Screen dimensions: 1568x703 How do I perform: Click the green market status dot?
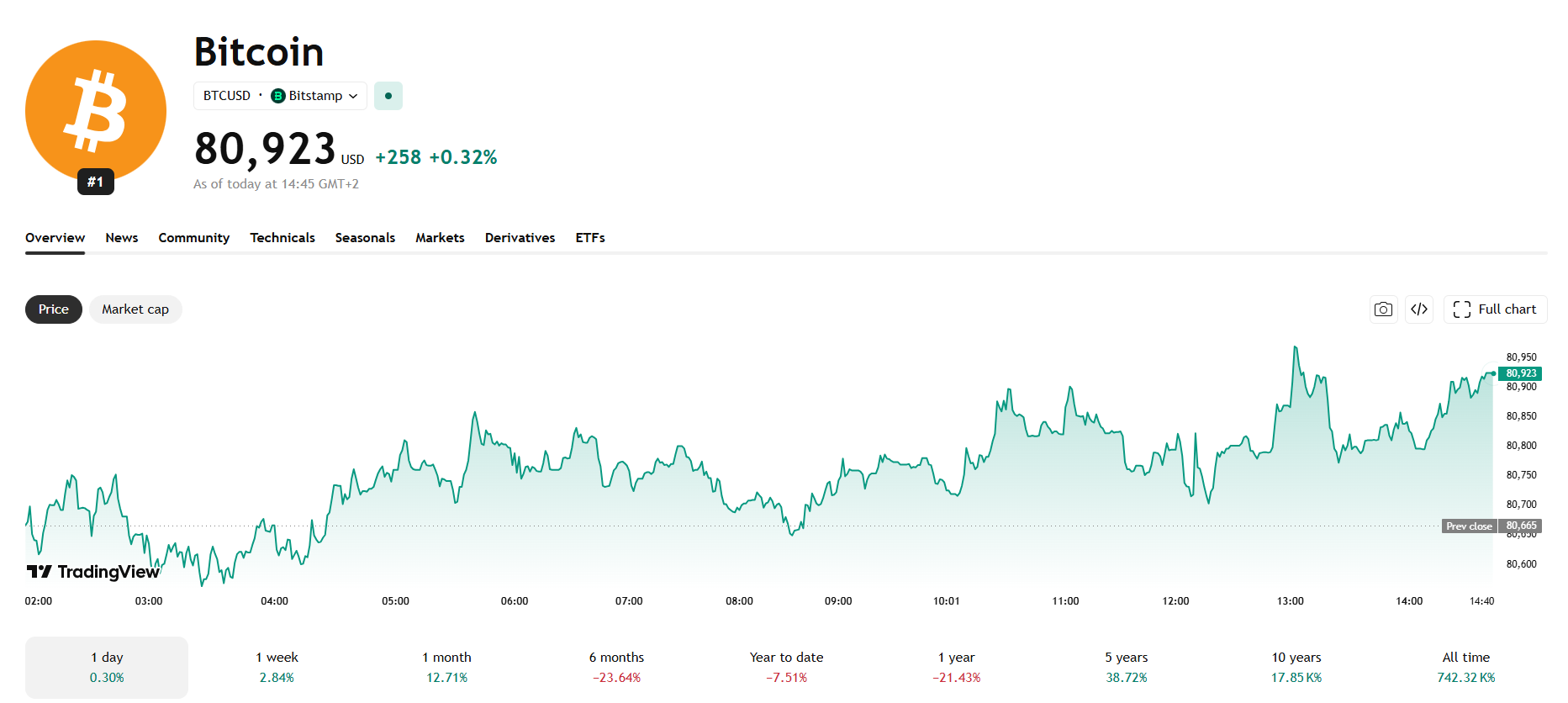click(388, 96)
